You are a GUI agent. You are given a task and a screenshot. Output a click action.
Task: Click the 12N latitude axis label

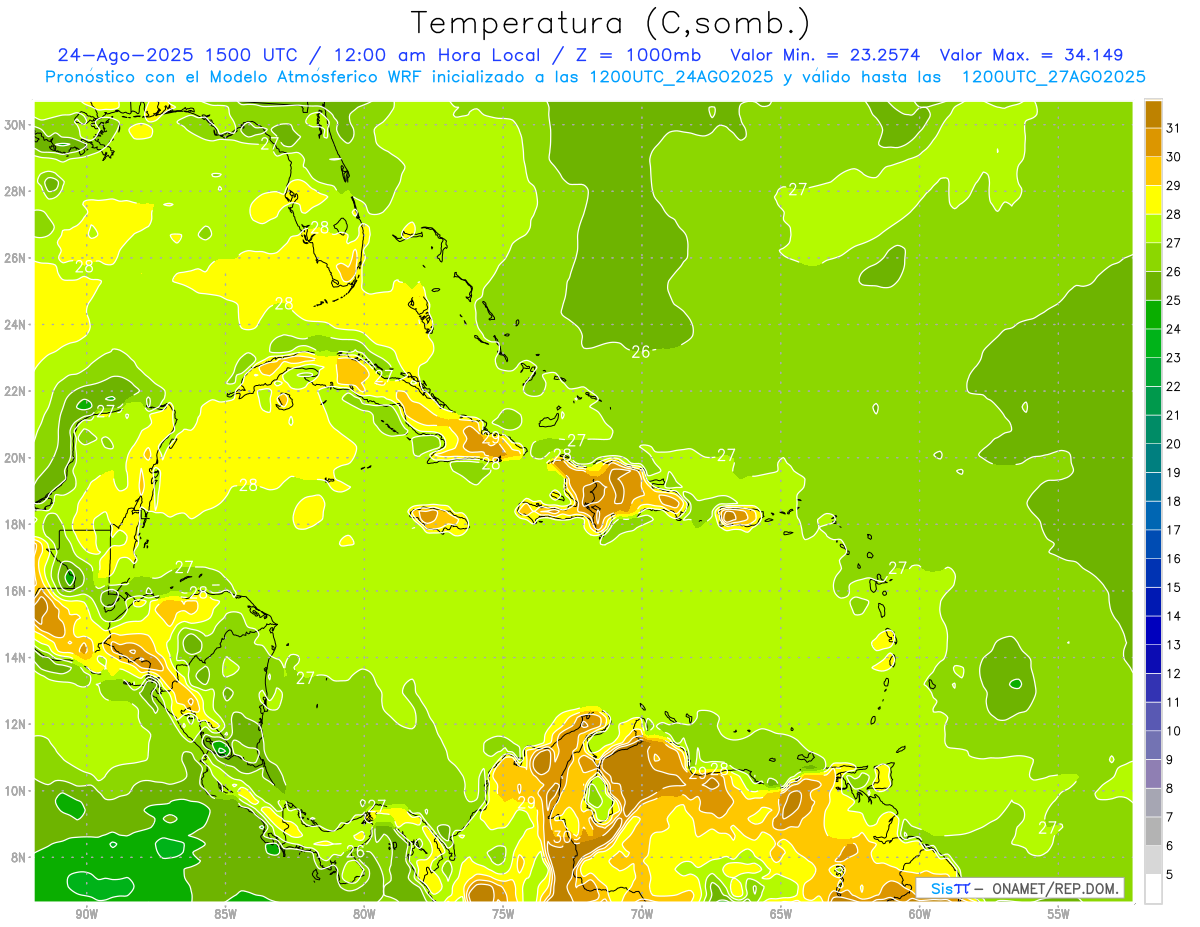[14, 723]
